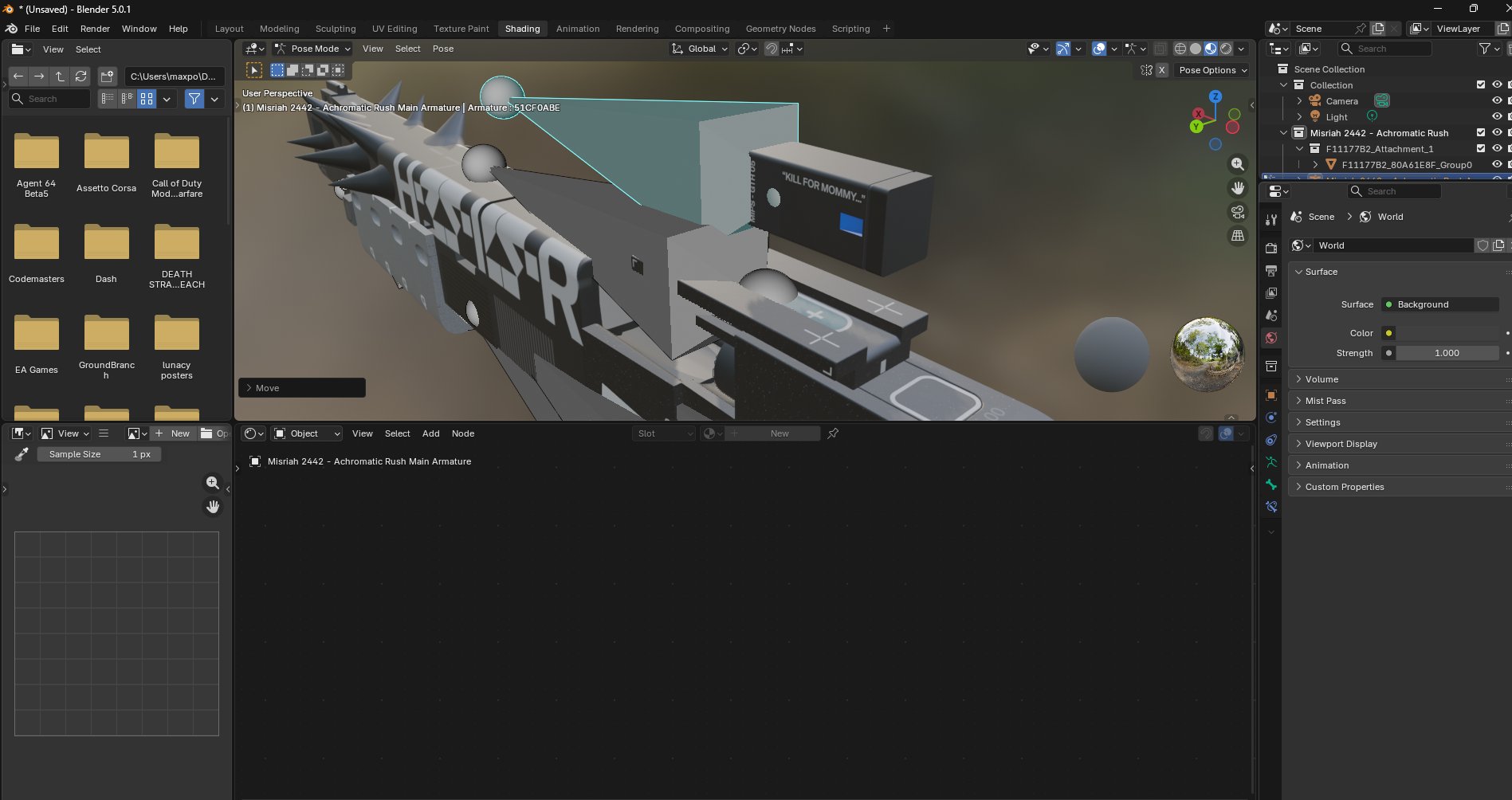Open the View Layer properties tab
Image resolution: width=1512 pixels, height=800 pixels.
(x=1271, y=293)
